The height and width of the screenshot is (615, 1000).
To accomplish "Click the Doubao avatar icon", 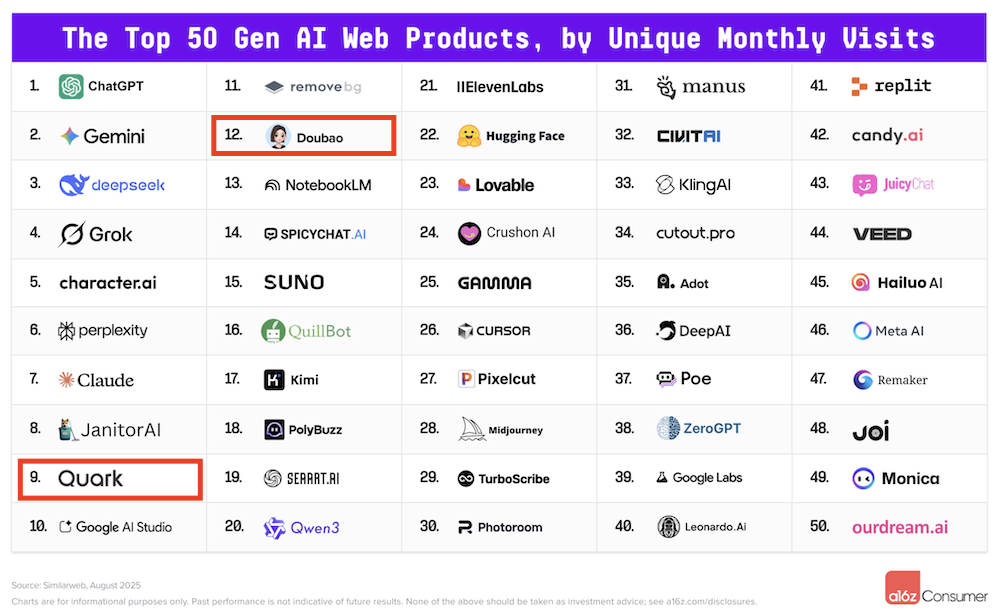I will pyautogui.click(x=278, y=137).
